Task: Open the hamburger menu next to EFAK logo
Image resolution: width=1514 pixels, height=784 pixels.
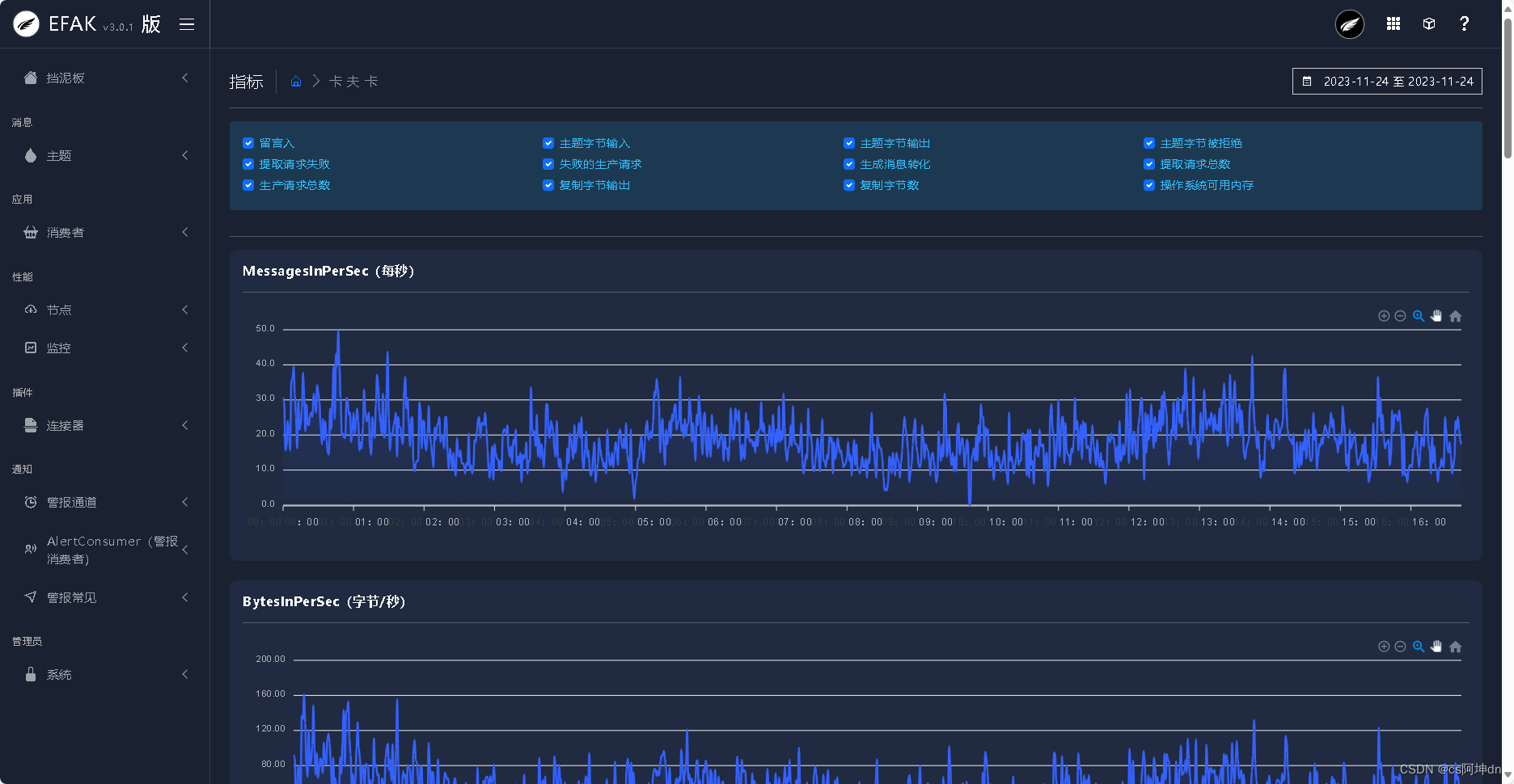Action: (187, 23)
